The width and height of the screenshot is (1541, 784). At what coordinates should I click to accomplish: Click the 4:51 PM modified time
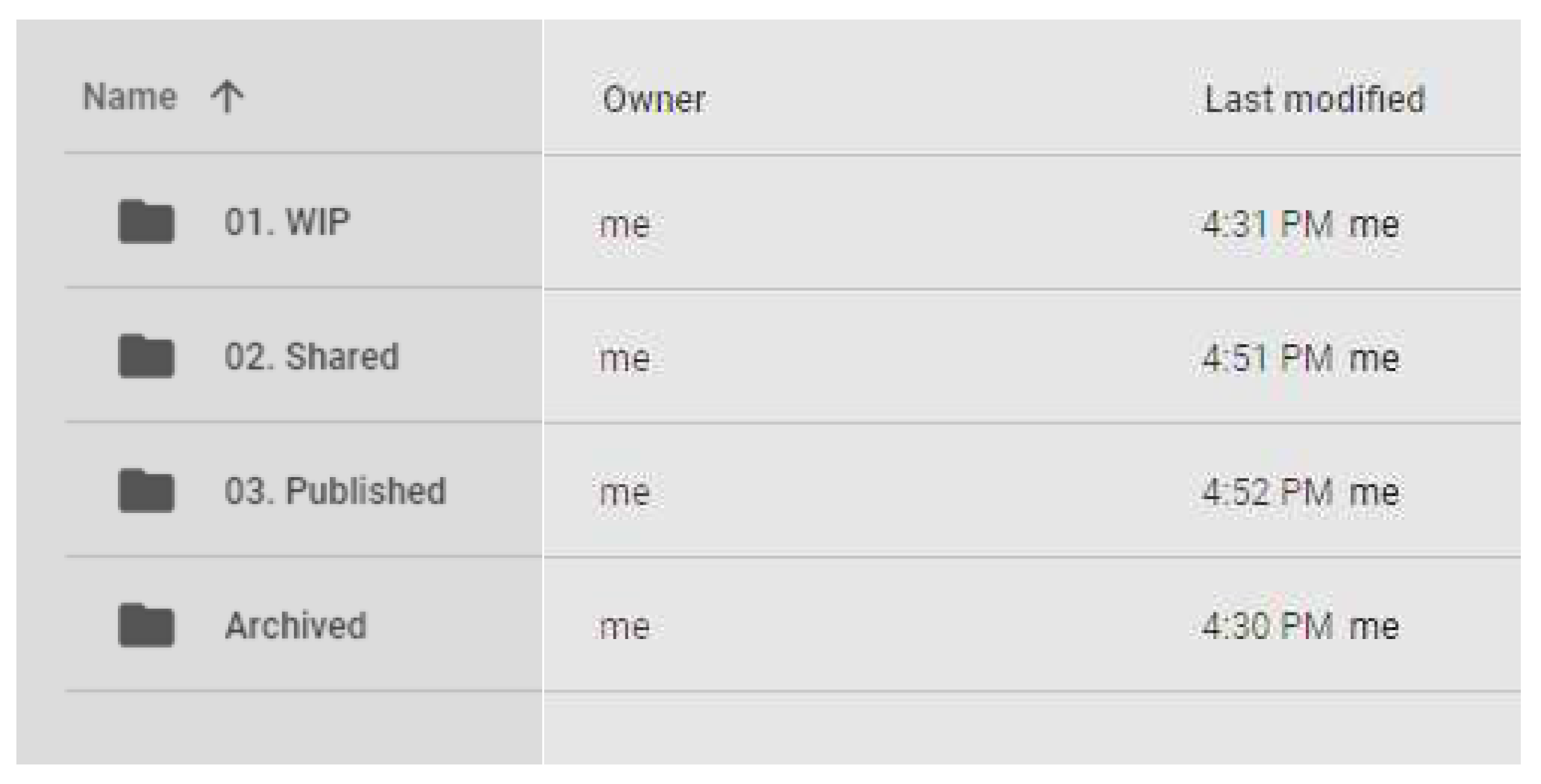pos(1267,359)
